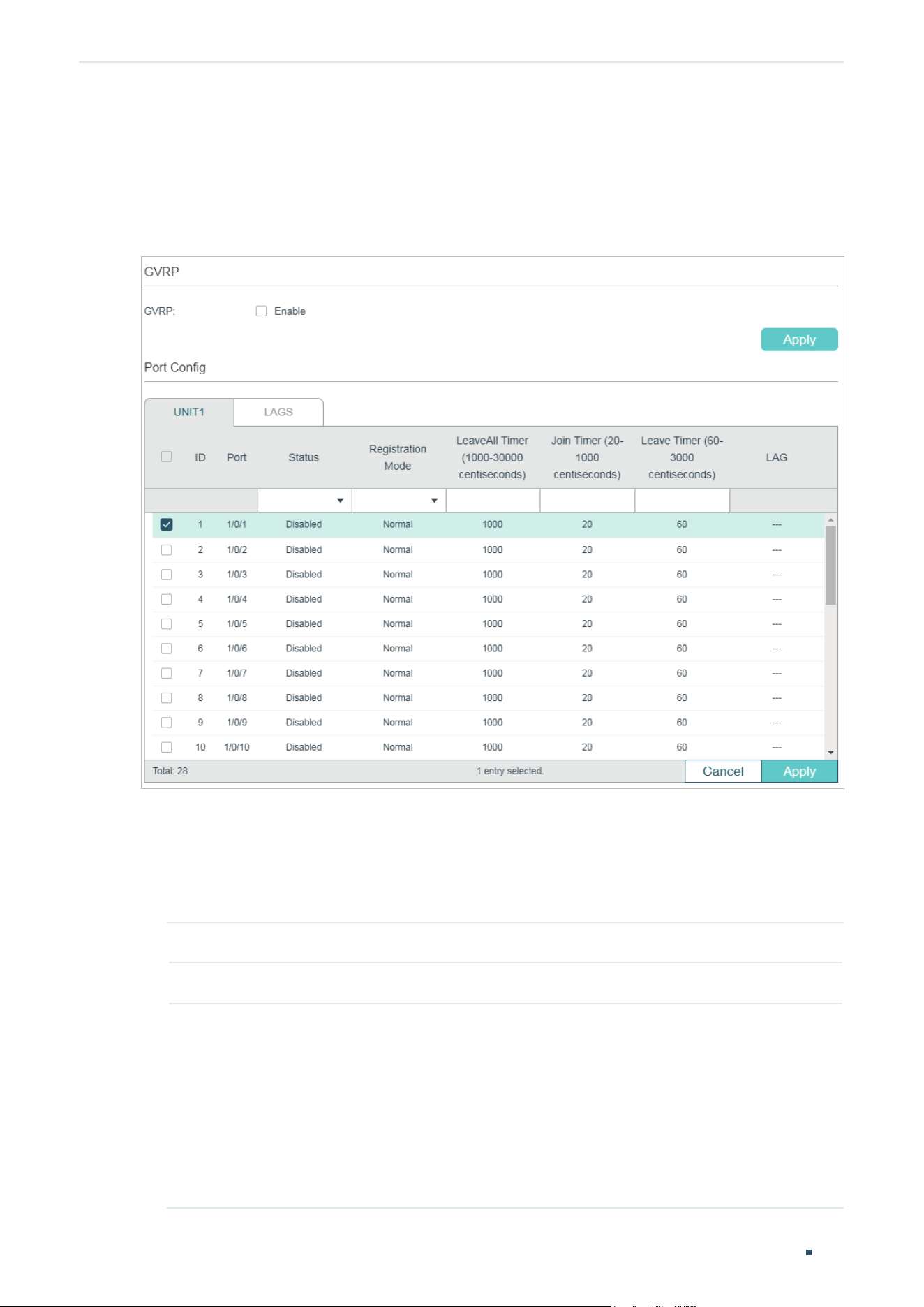Check the checkbox for port 1/0/3
This screenshot has height=1307, width=924.
click(x=166, y=575)
